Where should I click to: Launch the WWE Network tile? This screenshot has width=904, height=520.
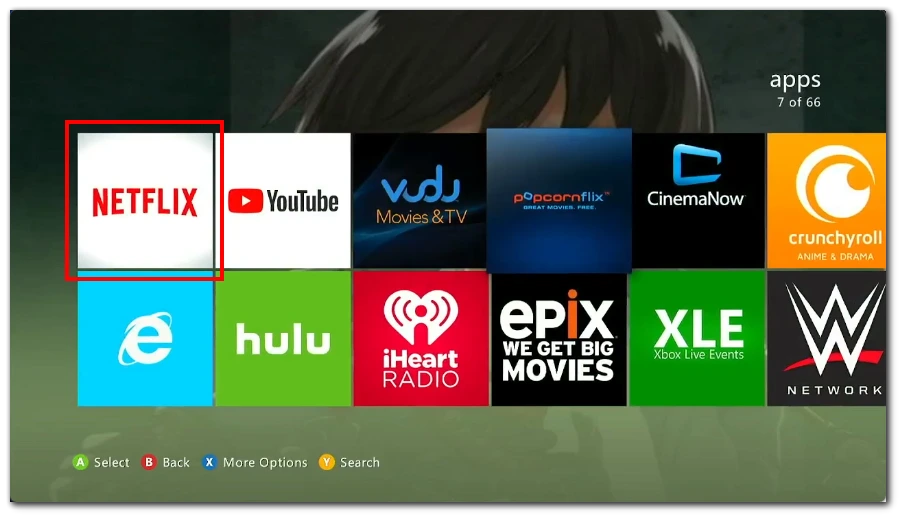(826, 339)
